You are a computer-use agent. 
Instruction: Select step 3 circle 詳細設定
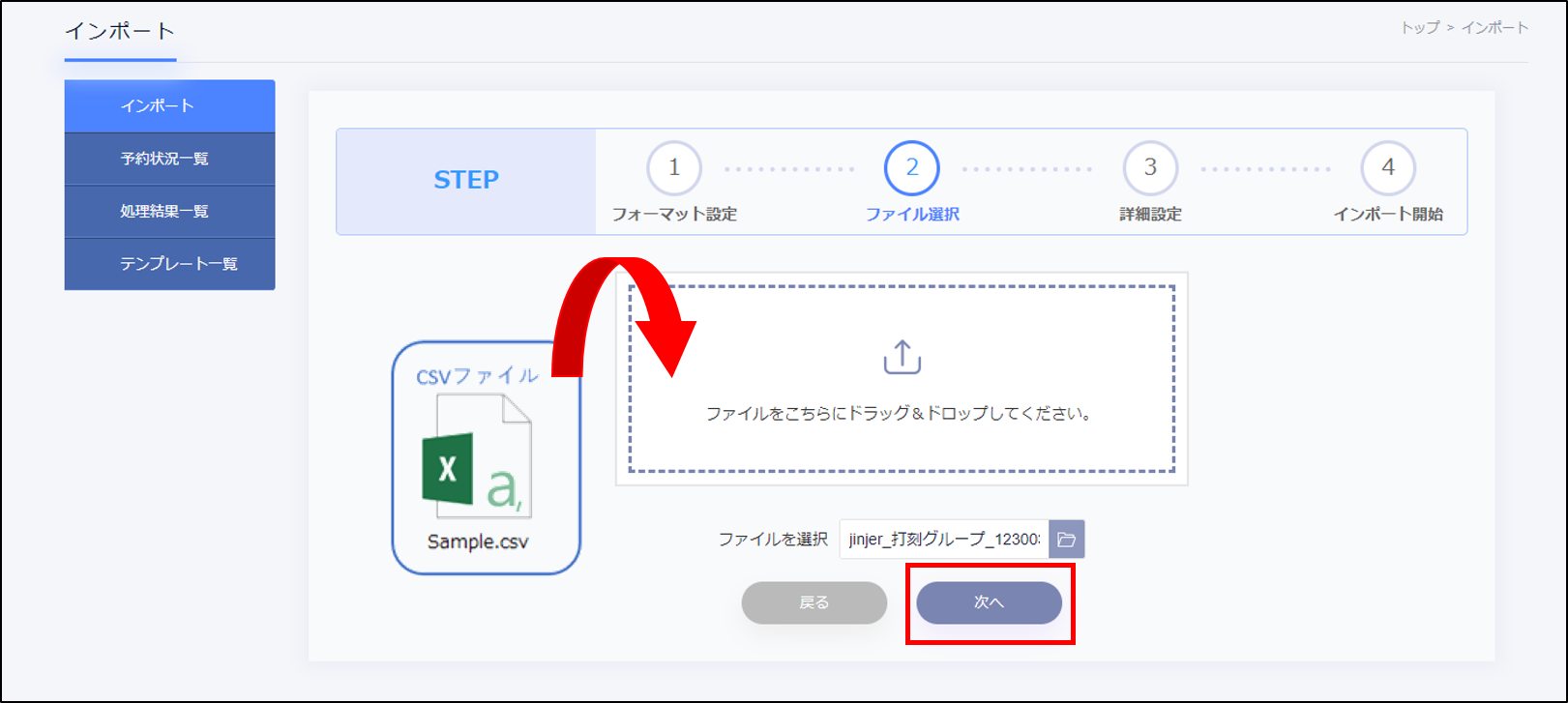[x=1149, y=168]
